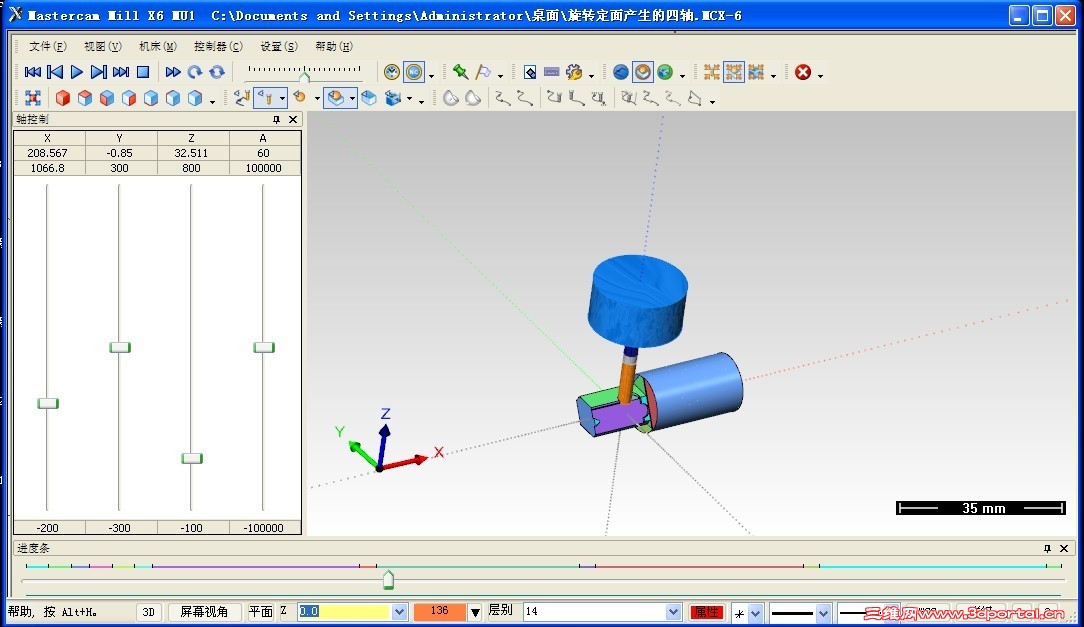Open the 视图(V) View menu
1084x627 pixels.
pyautogui.click(x=102, y=46)
